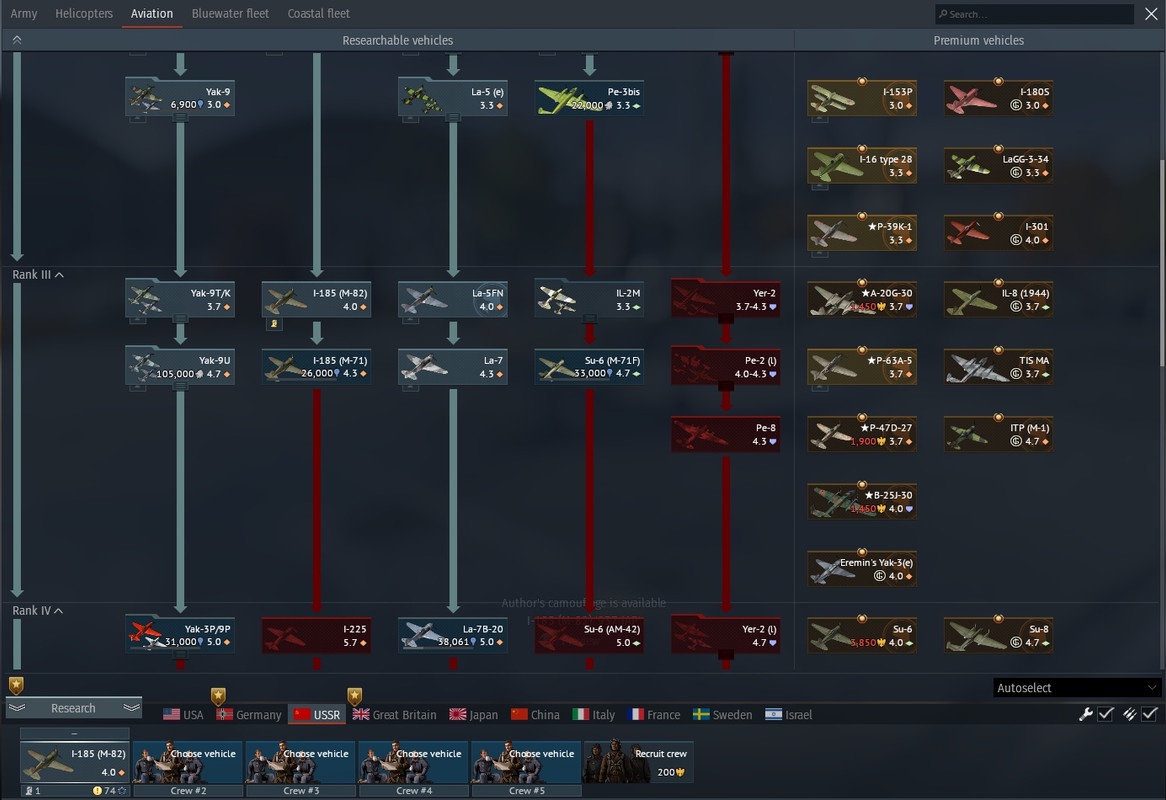Image resolution: width=1166 pixels, height=800 pixels.
Task: Select the IL-2M aircraft card
Action: (589, 299)
